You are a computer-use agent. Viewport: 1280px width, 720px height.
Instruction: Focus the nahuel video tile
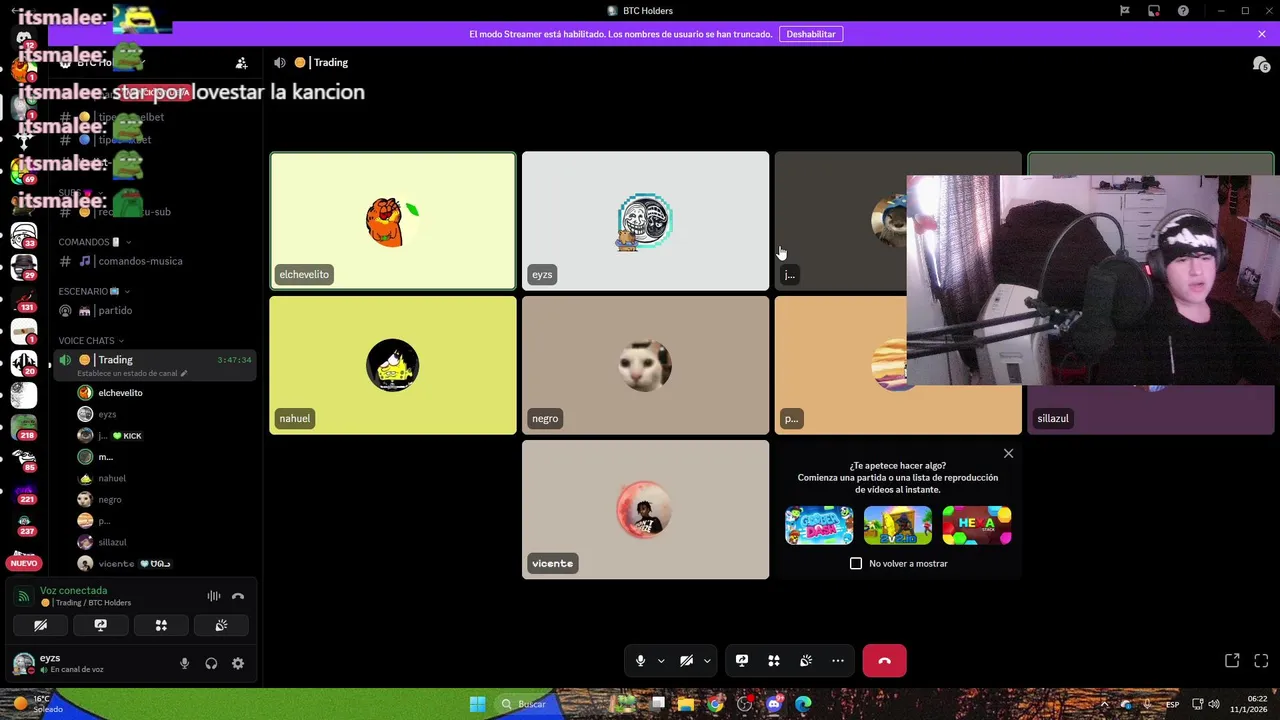[x=393, y=365]
